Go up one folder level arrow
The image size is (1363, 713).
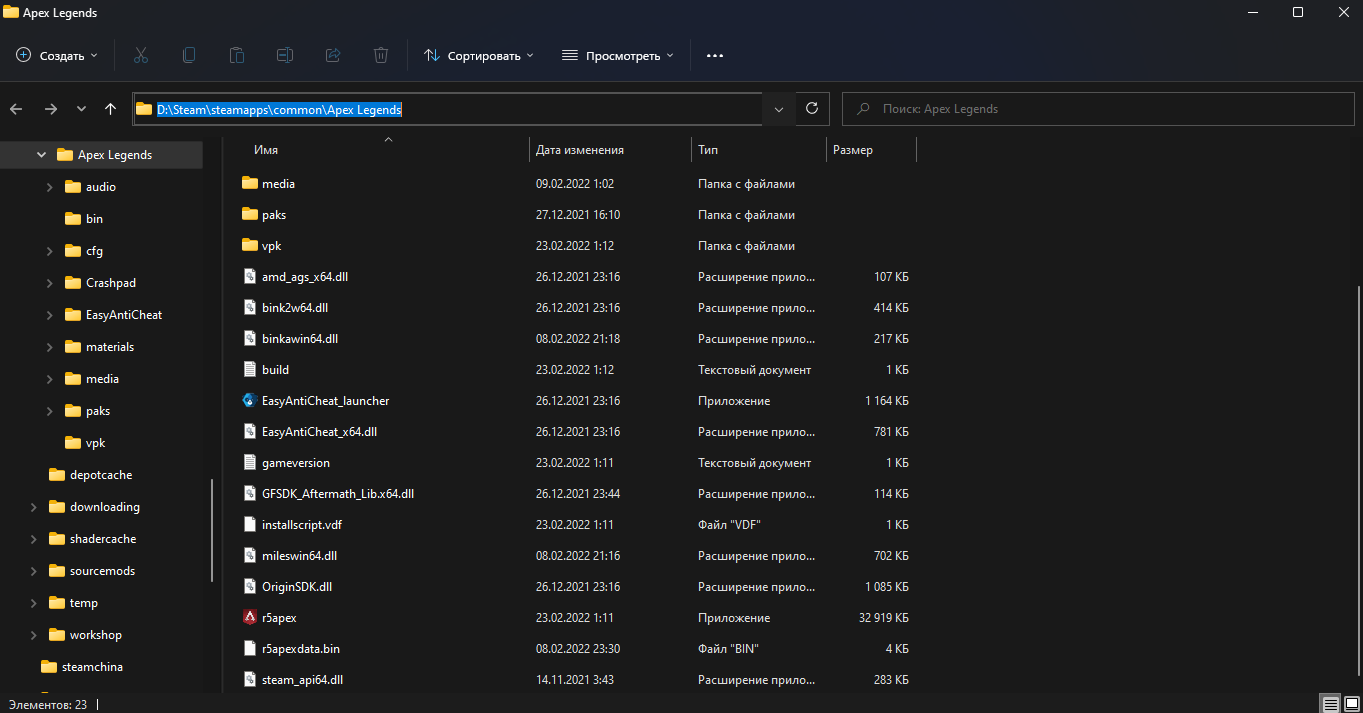click(x=111, y=109)
